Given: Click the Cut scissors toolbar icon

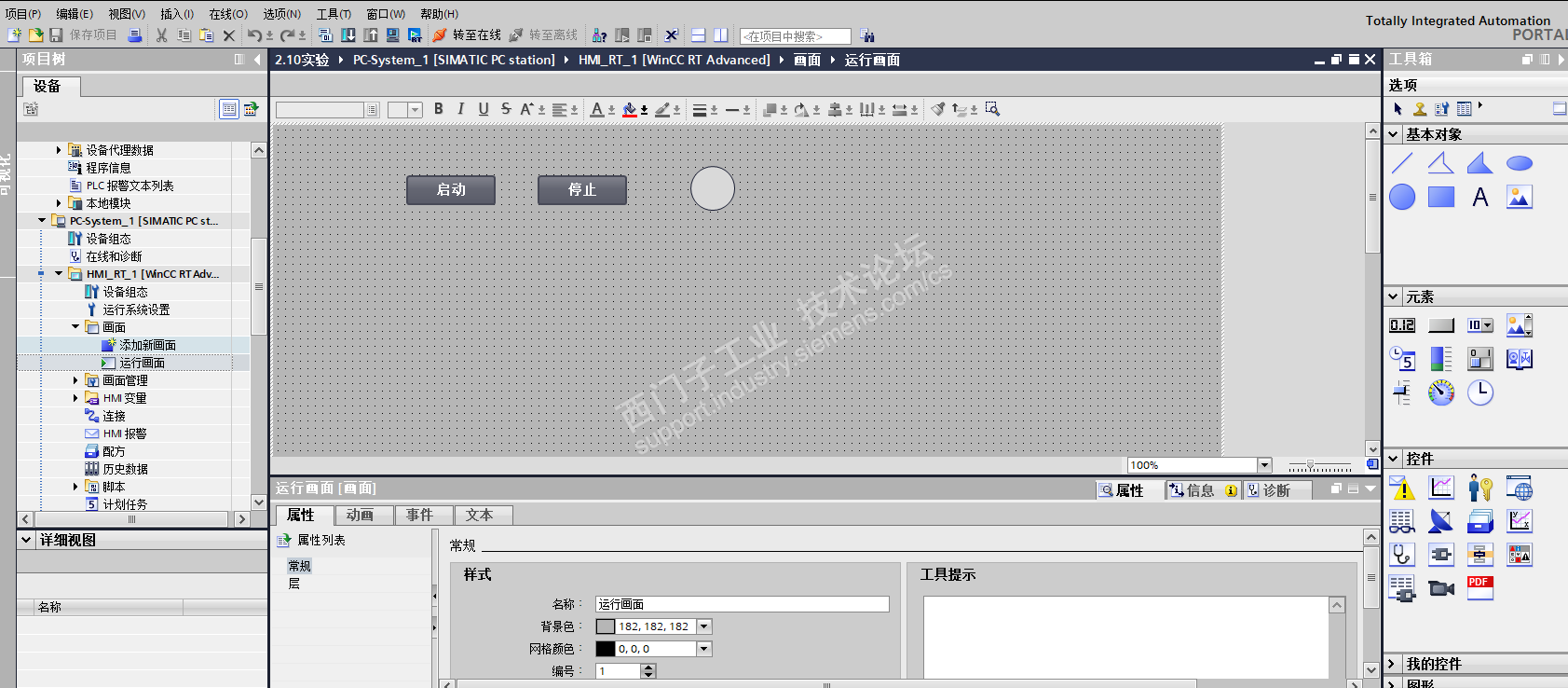Looking at the screenshot, I should pyautogui.click(x=162, y=35).
